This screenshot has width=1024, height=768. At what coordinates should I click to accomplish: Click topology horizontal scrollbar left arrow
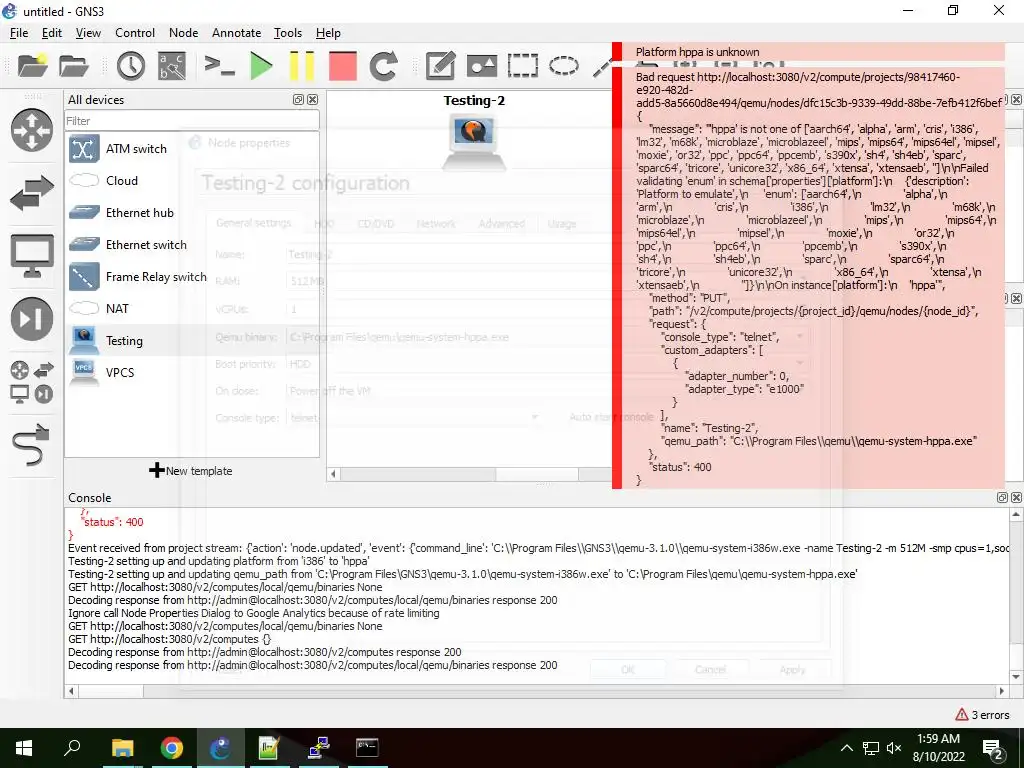[x=334, y=474]
